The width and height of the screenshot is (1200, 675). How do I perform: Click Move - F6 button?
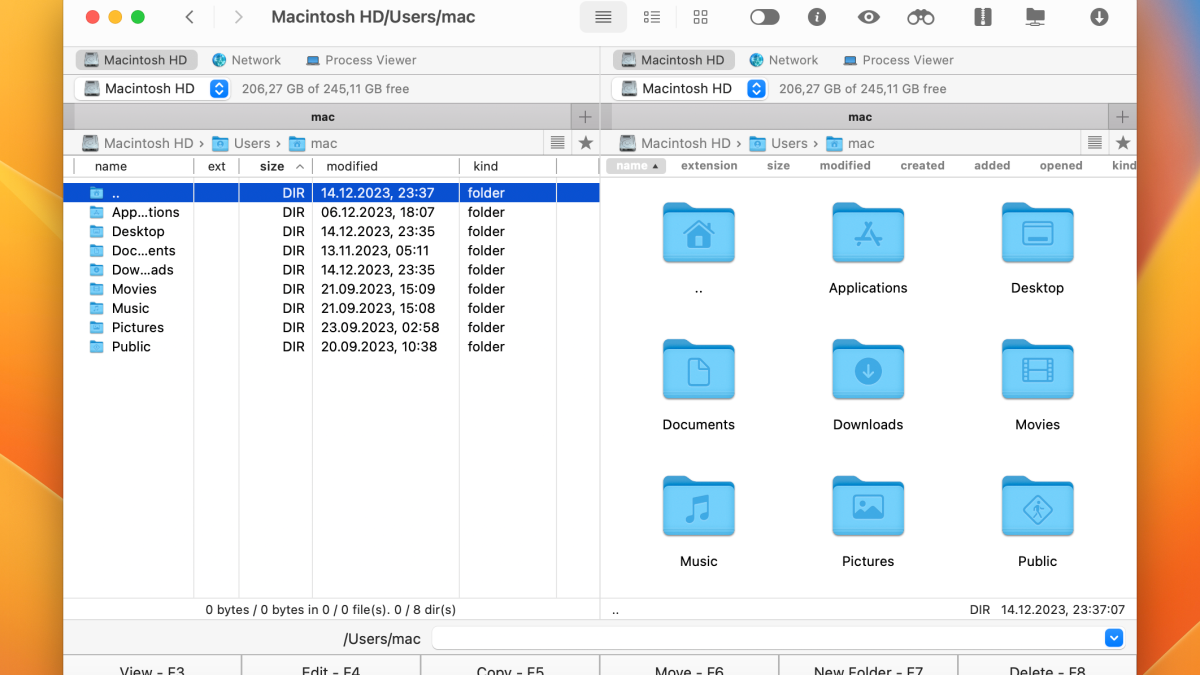click(689, 667)
